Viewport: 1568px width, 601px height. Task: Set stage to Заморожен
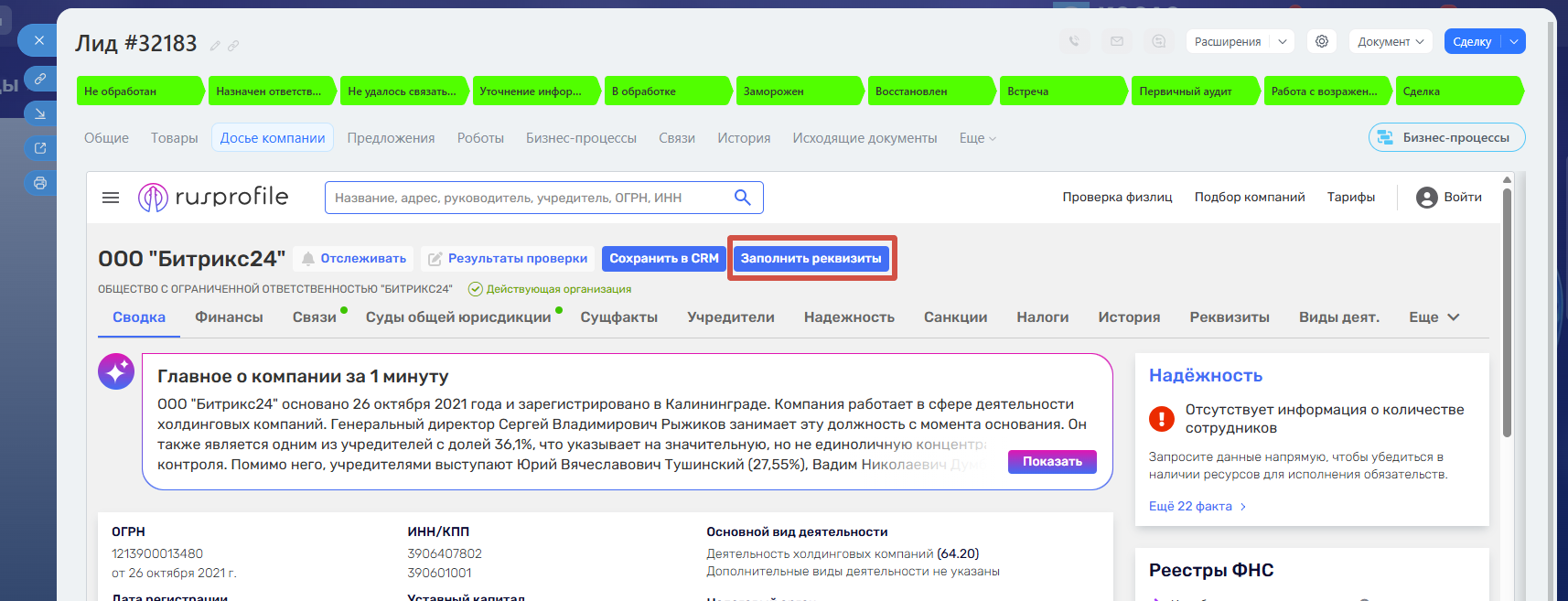coord(800,91)
